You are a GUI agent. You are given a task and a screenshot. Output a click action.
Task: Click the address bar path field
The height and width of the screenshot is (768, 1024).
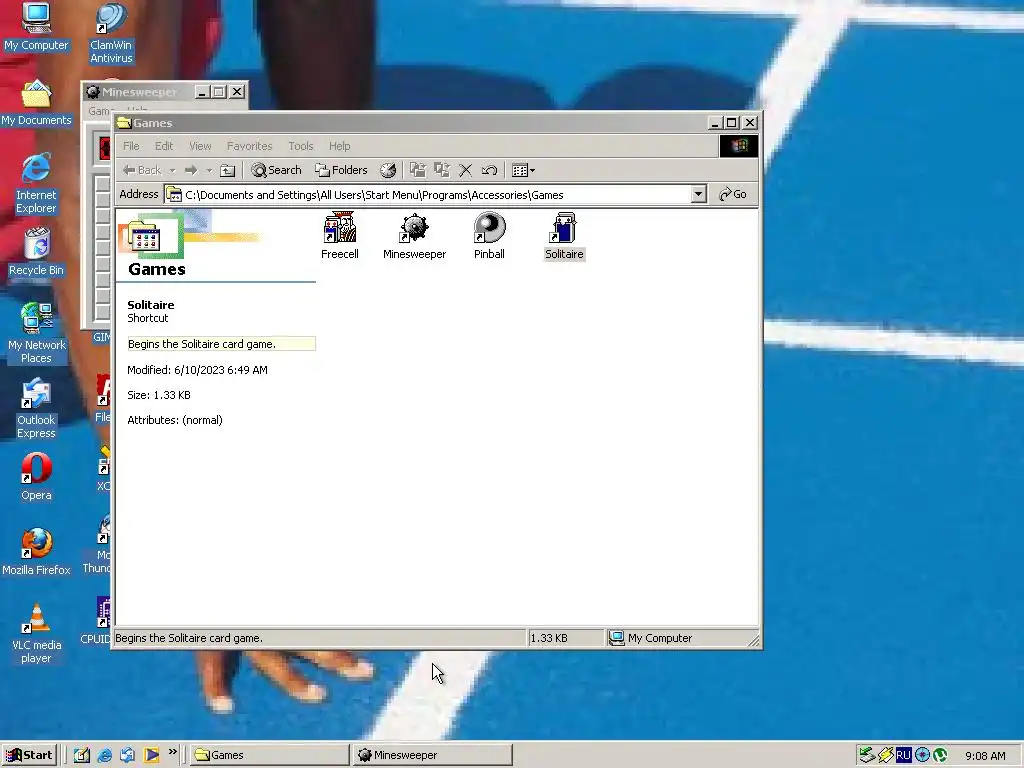[x=428, y=195]
